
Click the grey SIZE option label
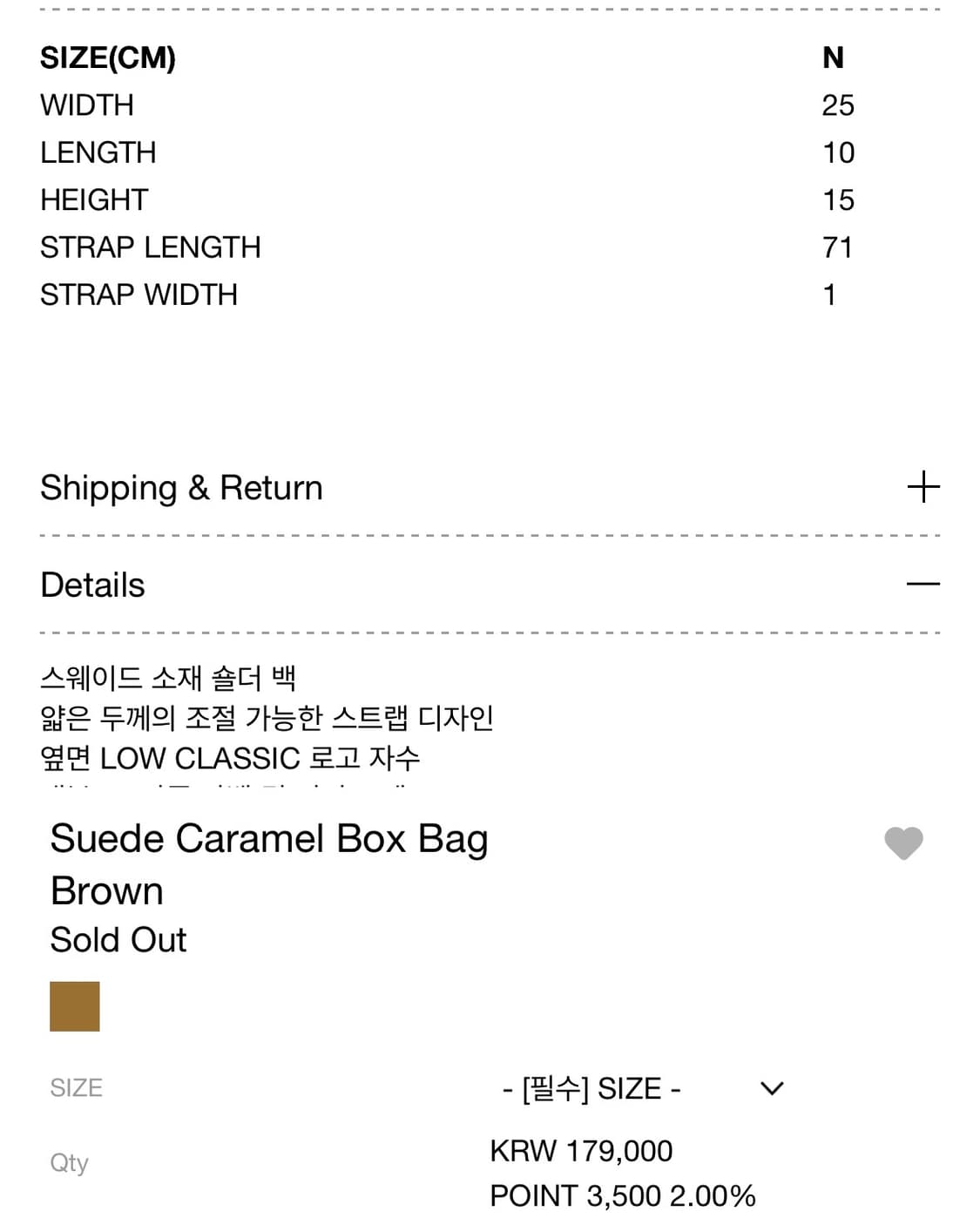(77, 1088)
